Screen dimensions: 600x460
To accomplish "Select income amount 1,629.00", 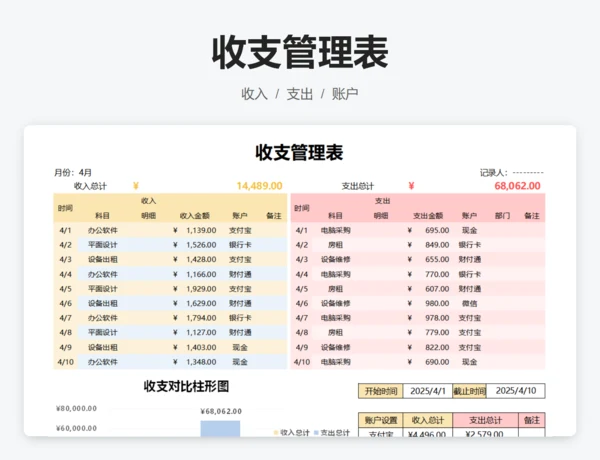I will [201, 303].
